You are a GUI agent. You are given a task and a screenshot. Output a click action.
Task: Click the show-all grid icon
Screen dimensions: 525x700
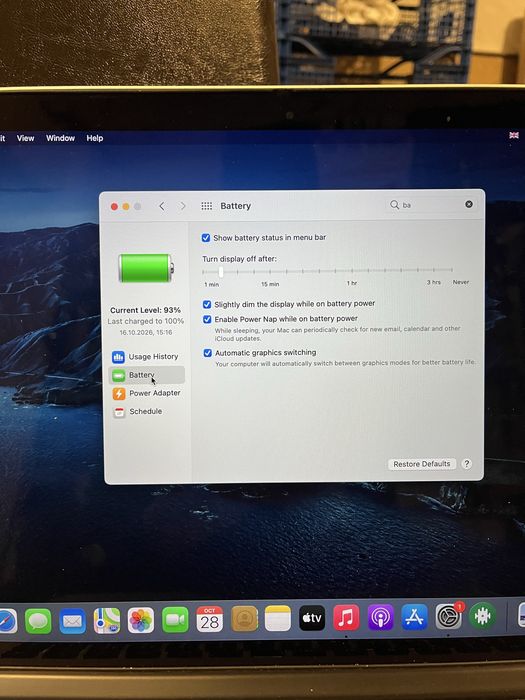point(206,206)
